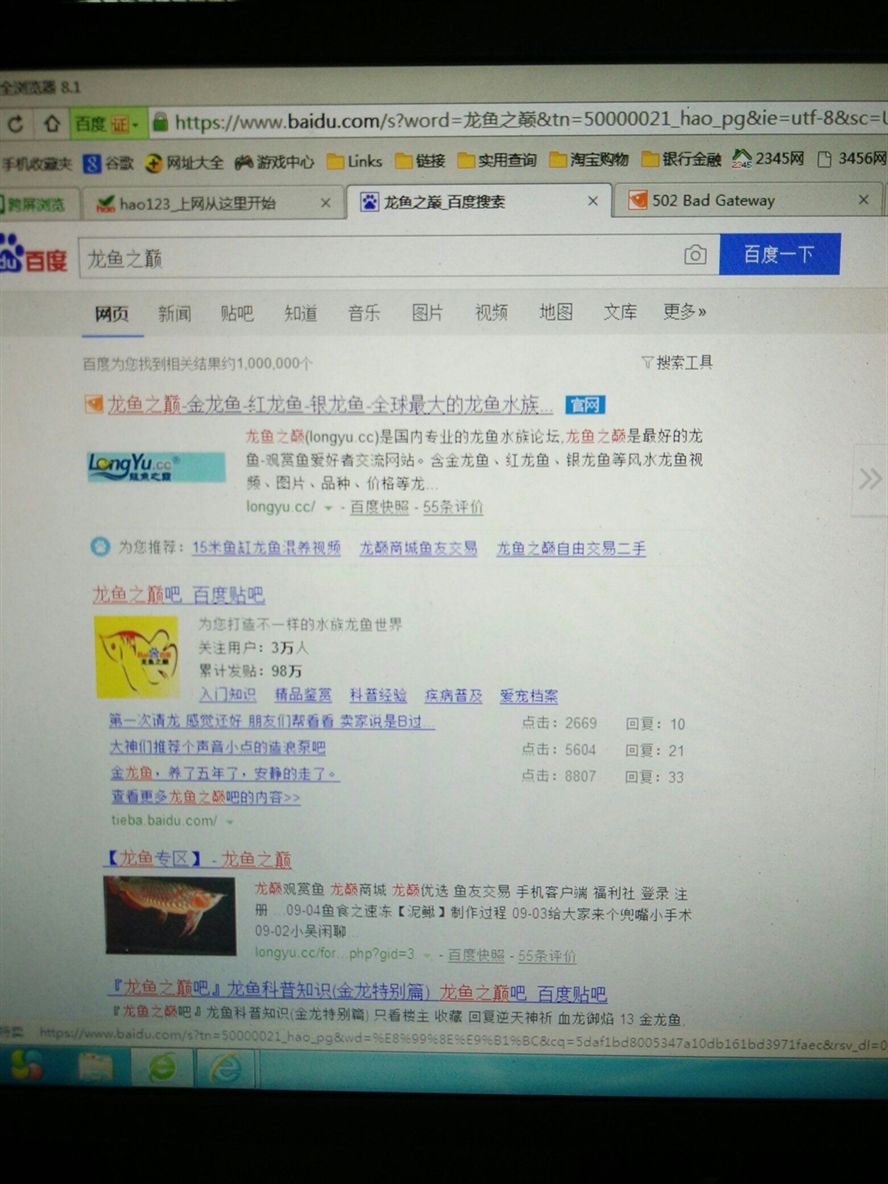Open 55条评价 for the longyu.cc/ result
The width and height of the screenshot is (888, 1184).
click(x=452, y=507)
